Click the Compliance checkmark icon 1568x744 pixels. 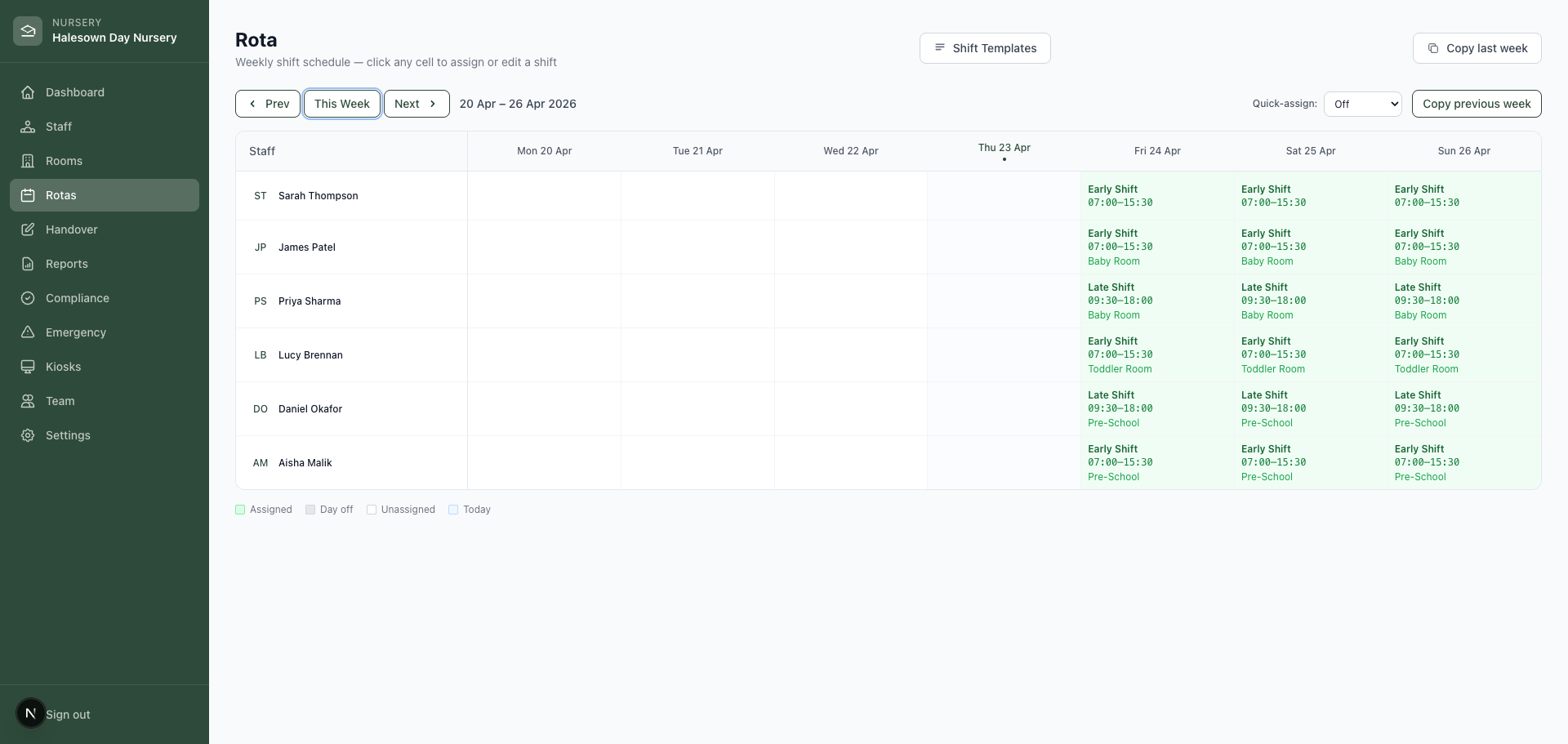[x=28, y=298]
